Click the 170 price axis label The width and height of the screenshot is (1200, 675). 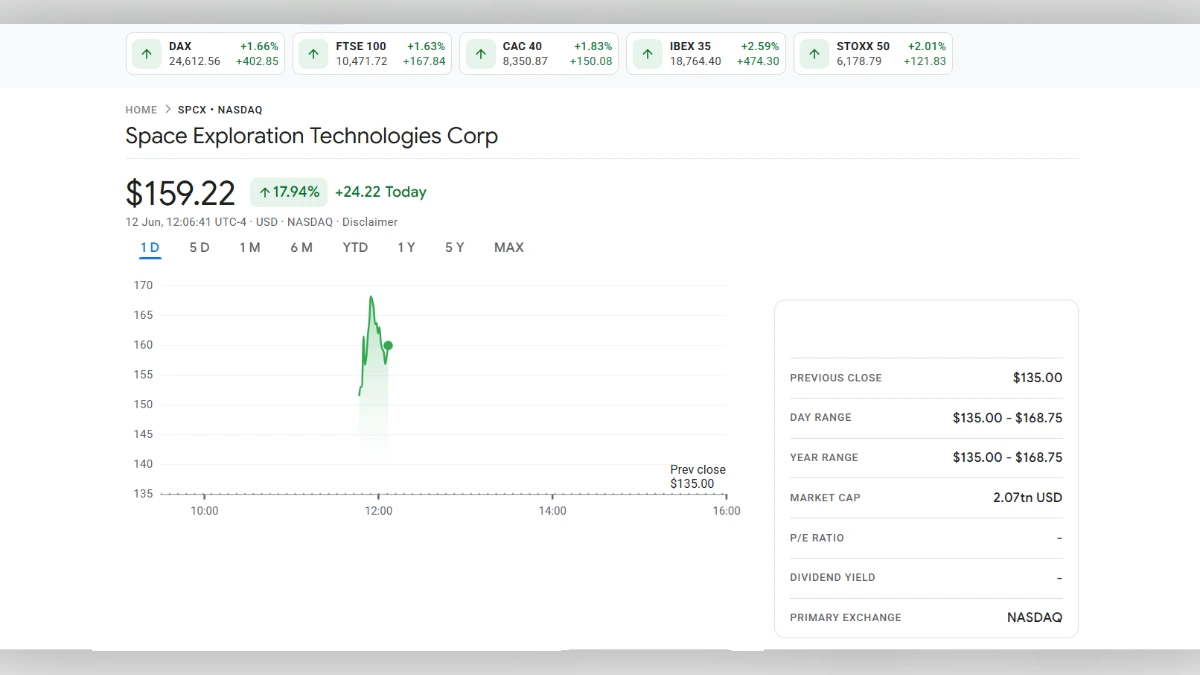tap(143, 286)
